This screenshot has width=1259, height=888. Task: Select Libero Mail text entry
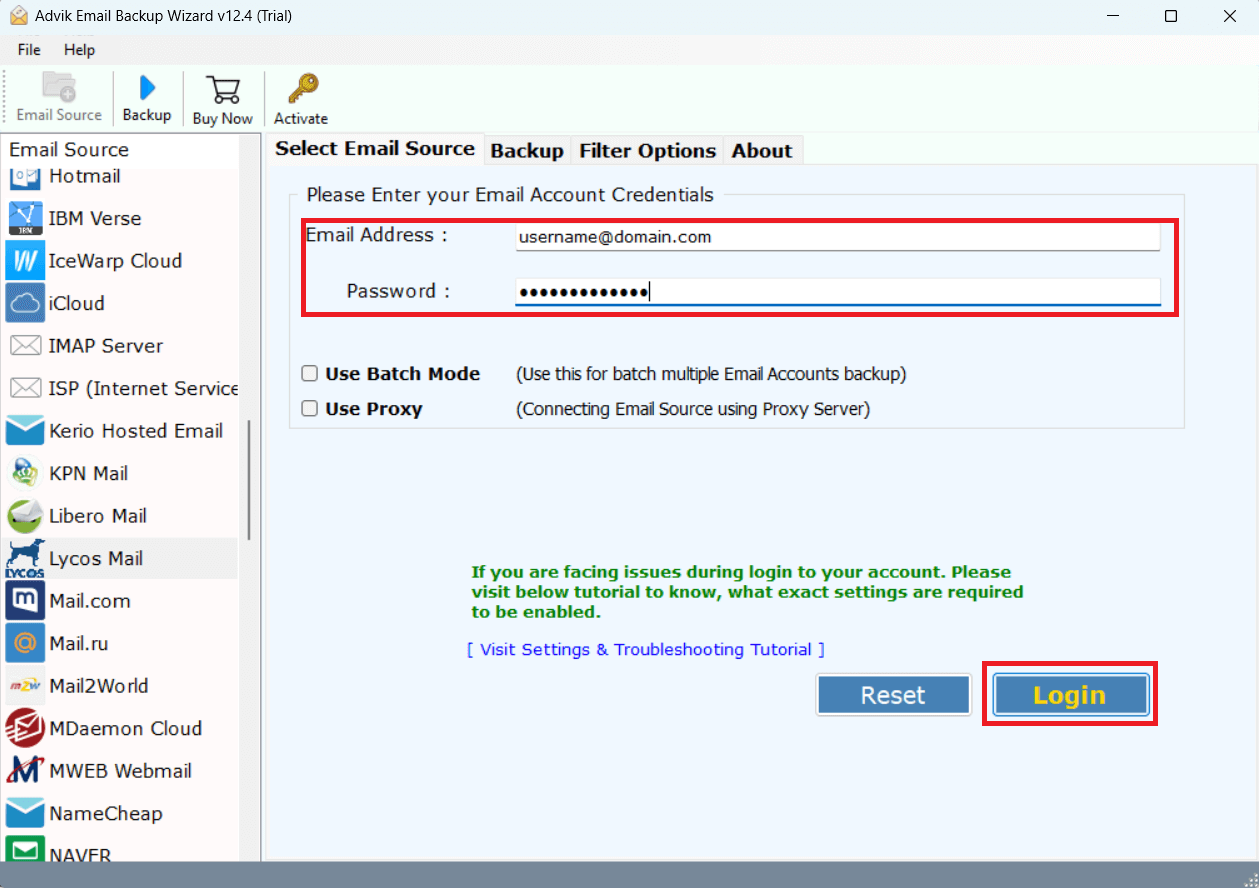(98, 516)
